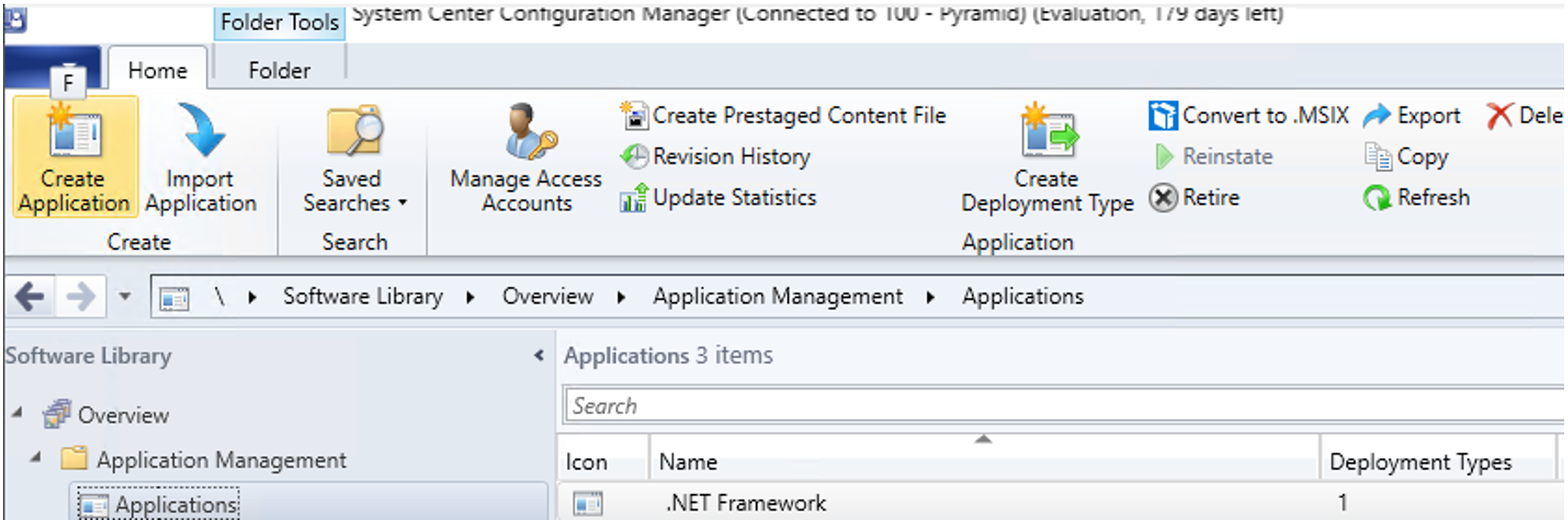Select the .NET Framework application row
1568x520 pixels.
pos(1061,503)
